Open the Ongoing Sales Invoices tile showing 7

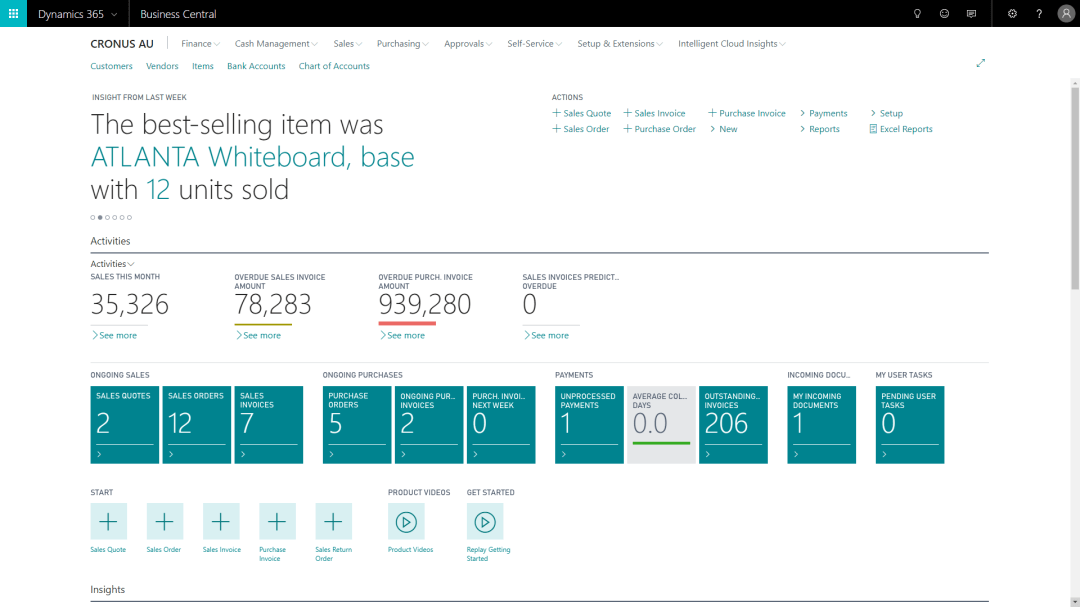(269, 424)
